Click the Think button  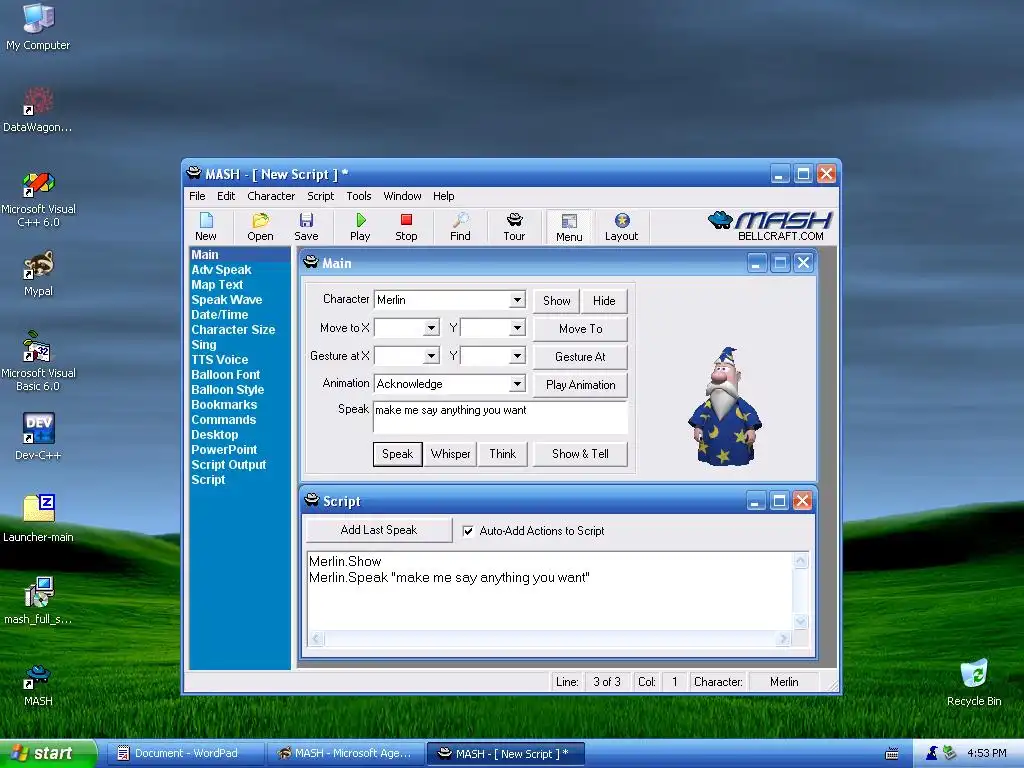503,454
